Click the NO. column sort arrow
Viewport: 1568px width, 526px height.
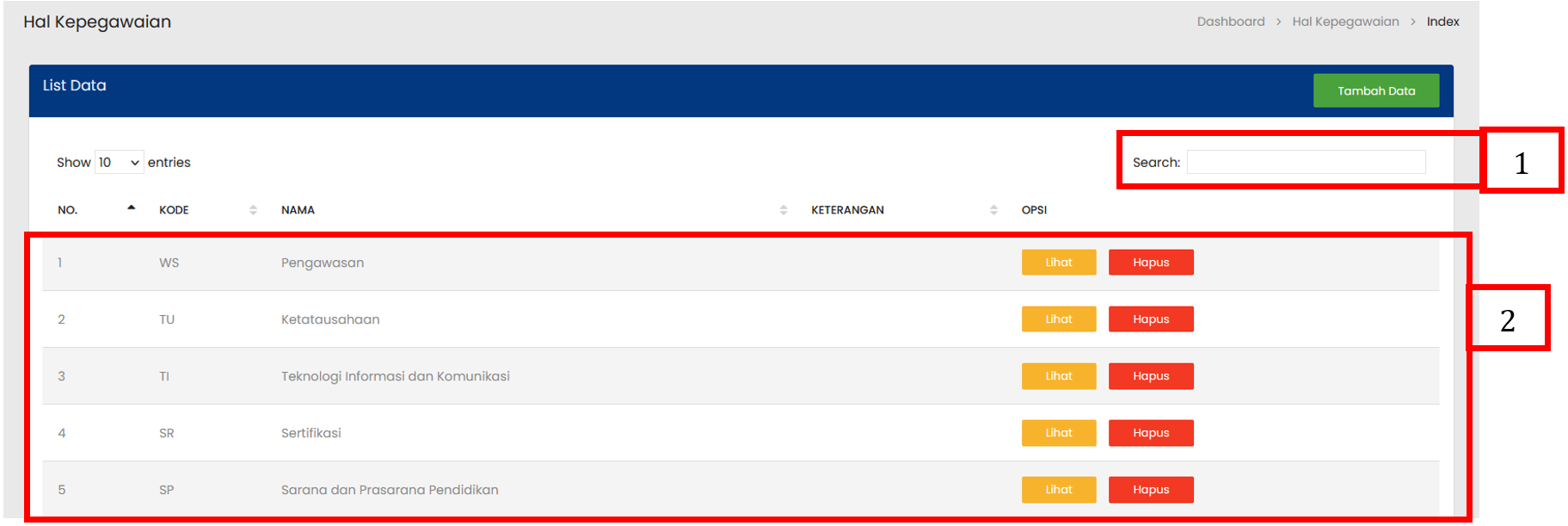click(x=131, y=208)
